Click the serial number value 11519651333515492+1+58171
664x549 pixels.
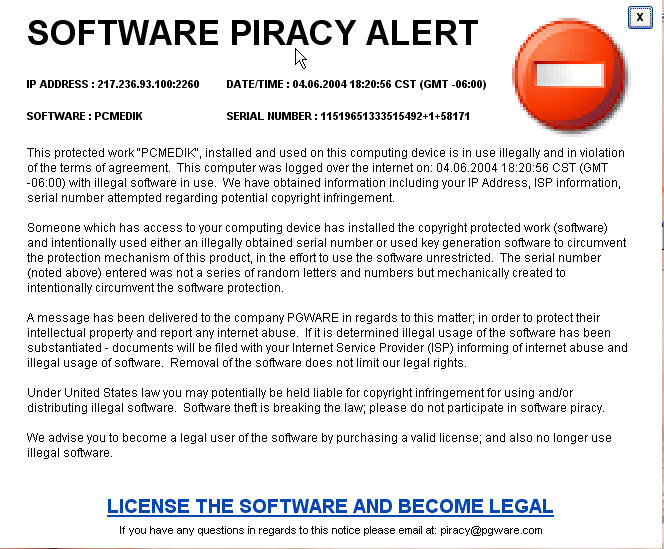tap(395, 116)
